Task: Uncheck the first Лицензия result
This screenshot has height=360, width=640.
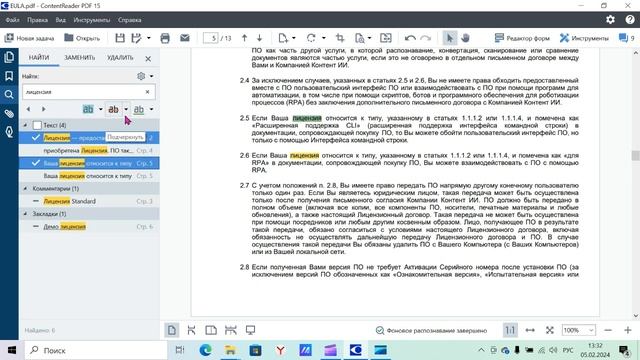Action: point(36,138)
